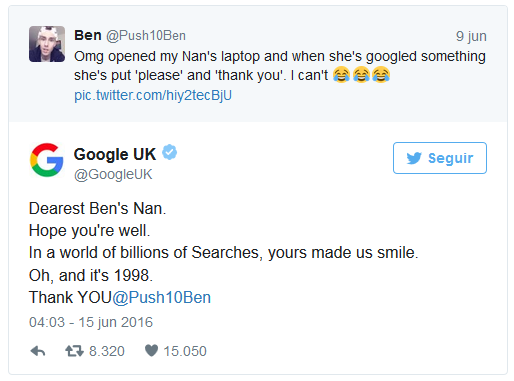Viewport: 514px width, 381px height.
Task: Click the Google UK account name
Action: coord(115,154)
